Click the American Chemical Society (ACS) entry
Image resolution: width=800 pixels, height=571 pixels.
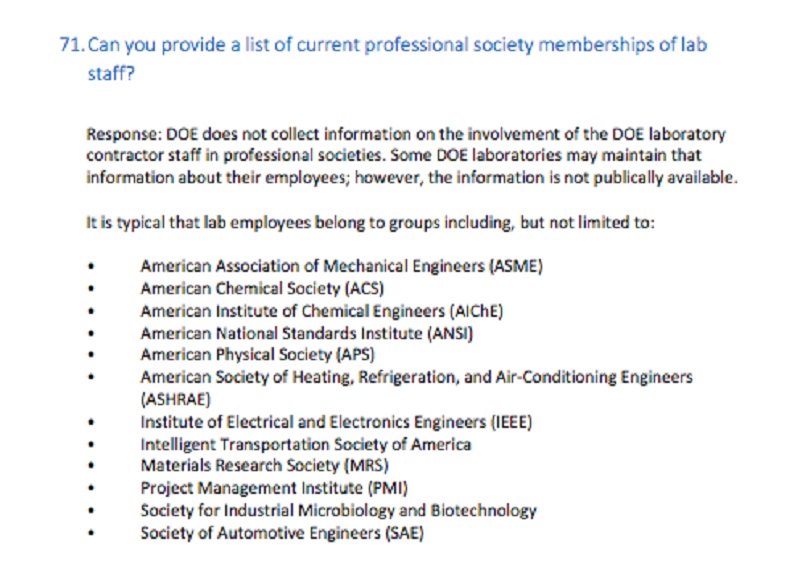(262, 288)
